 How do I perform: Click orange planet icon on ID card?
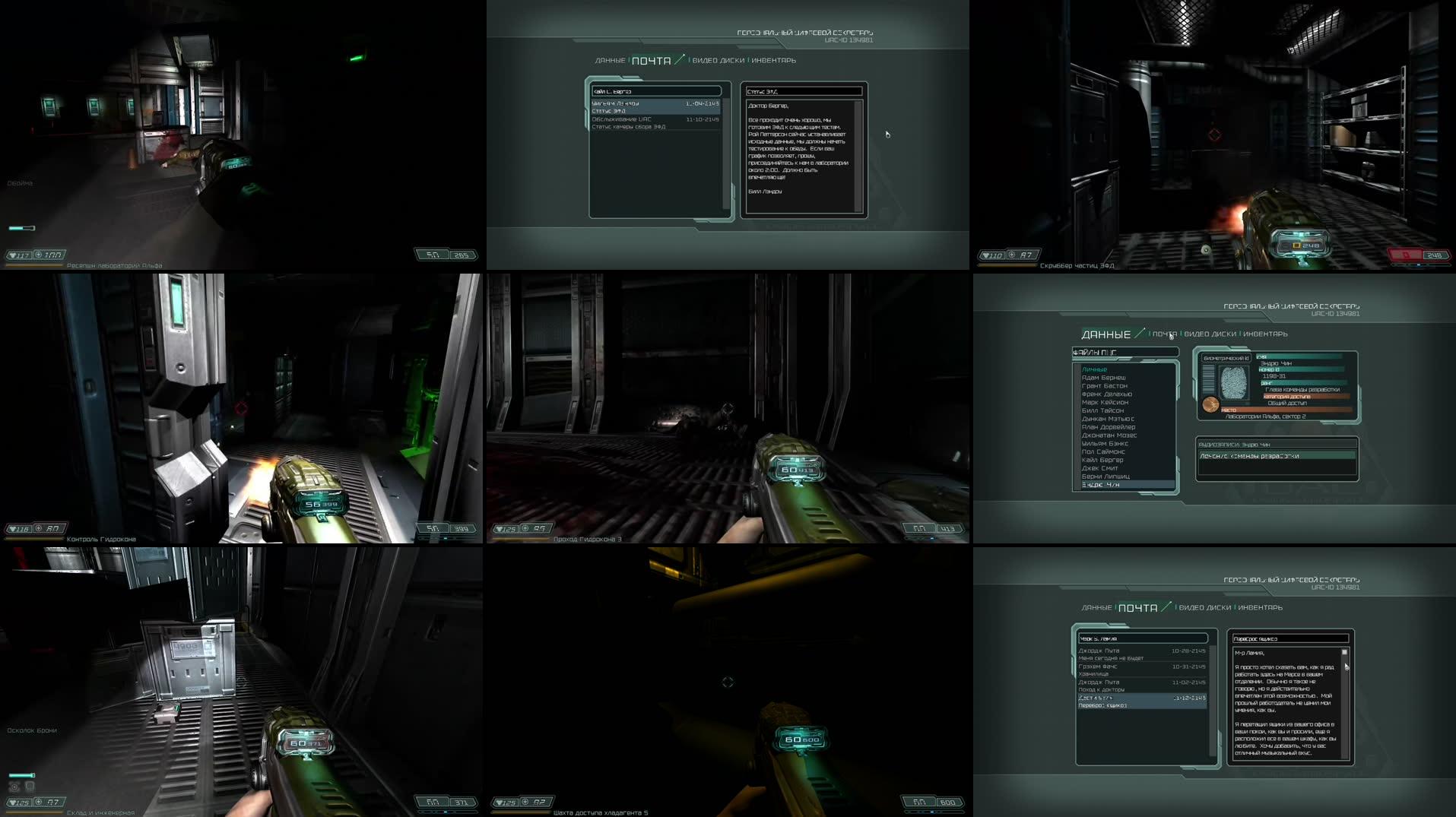1210,405
